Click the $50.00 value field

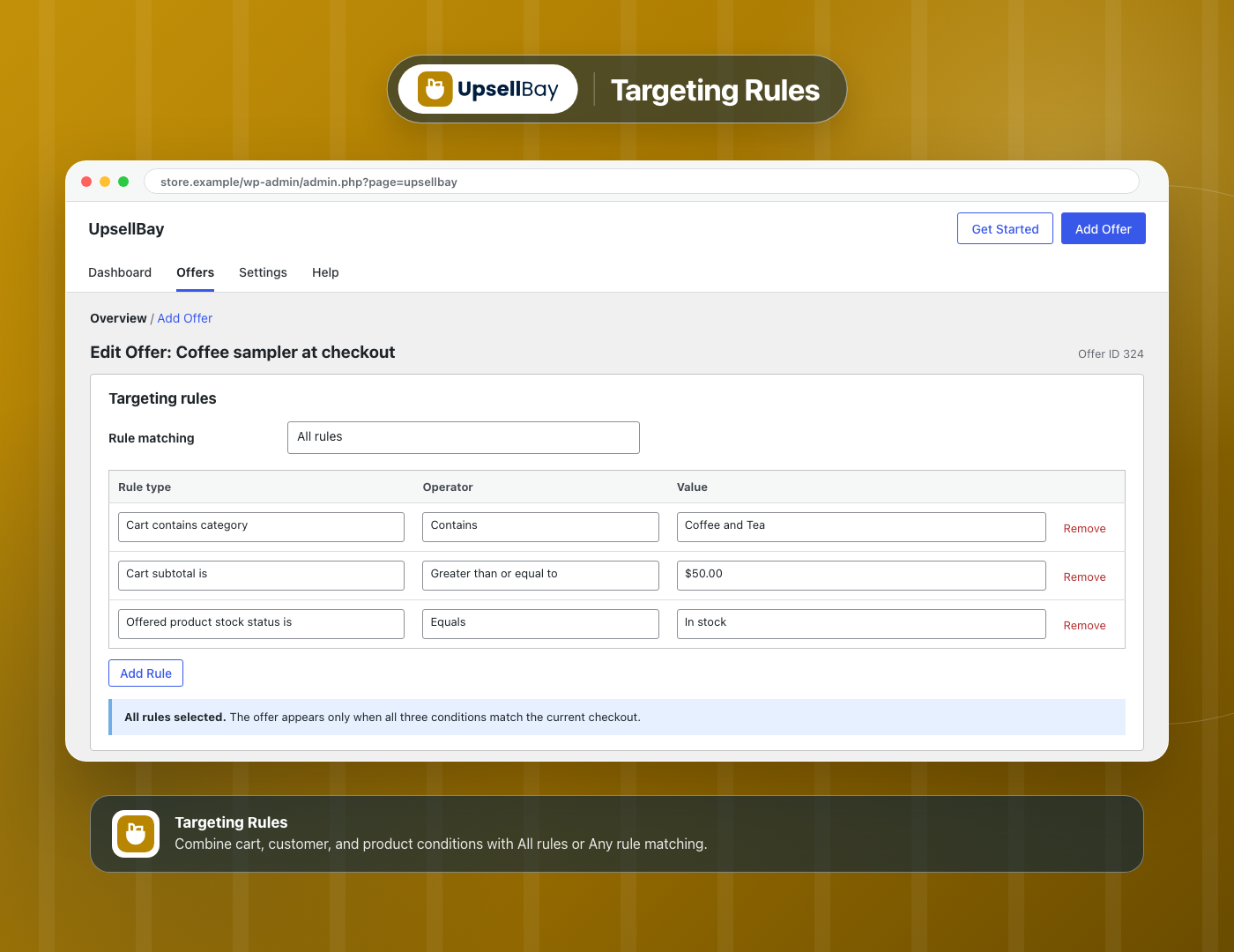click(861, 576)
